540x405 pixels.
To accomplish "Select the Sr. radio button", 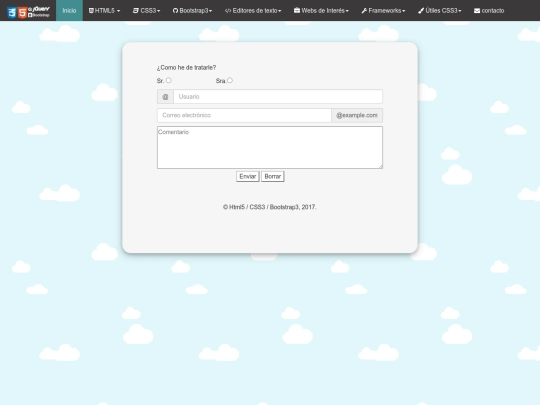I will pyautogui.click(x=168, y=80).
